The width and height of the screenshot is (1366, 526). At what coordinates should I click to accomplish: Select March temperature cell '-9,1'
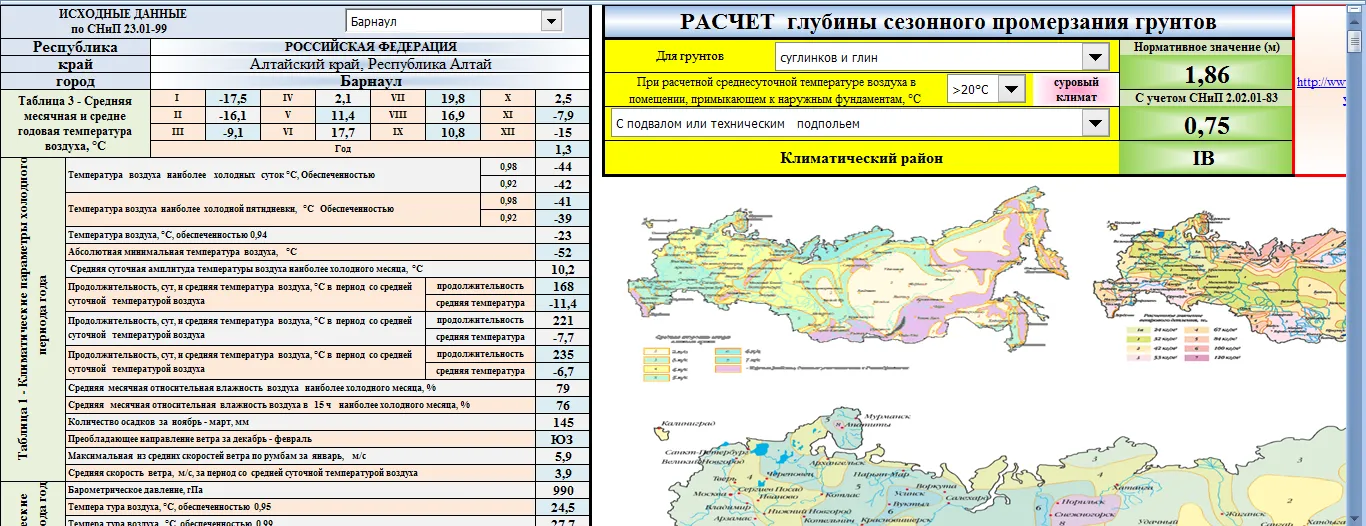click(232, 131)
